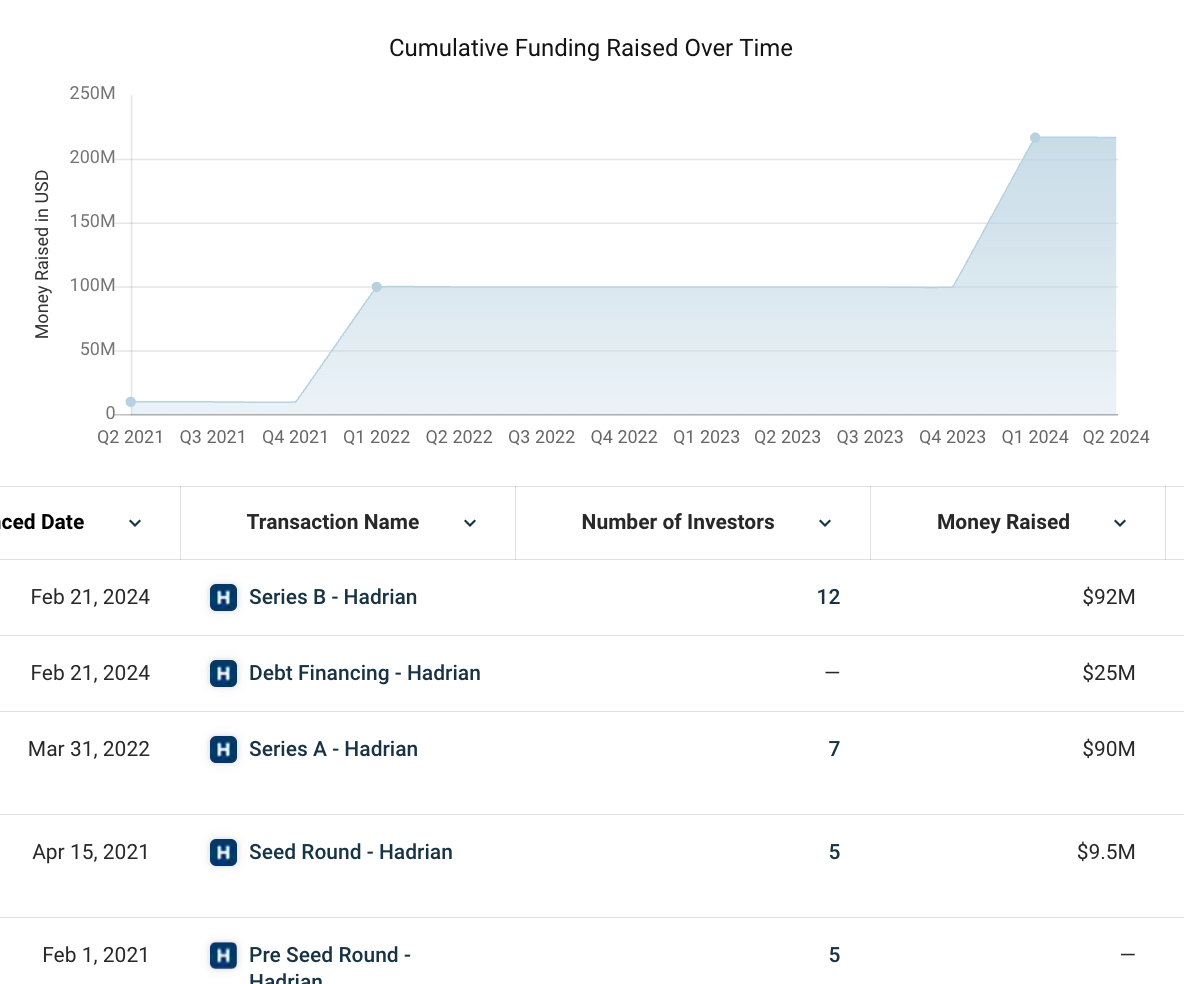Click the Q1 2024 chart data point
Screen dimensions: 1184x984
pyautogui.click(x=1035, y=137)
